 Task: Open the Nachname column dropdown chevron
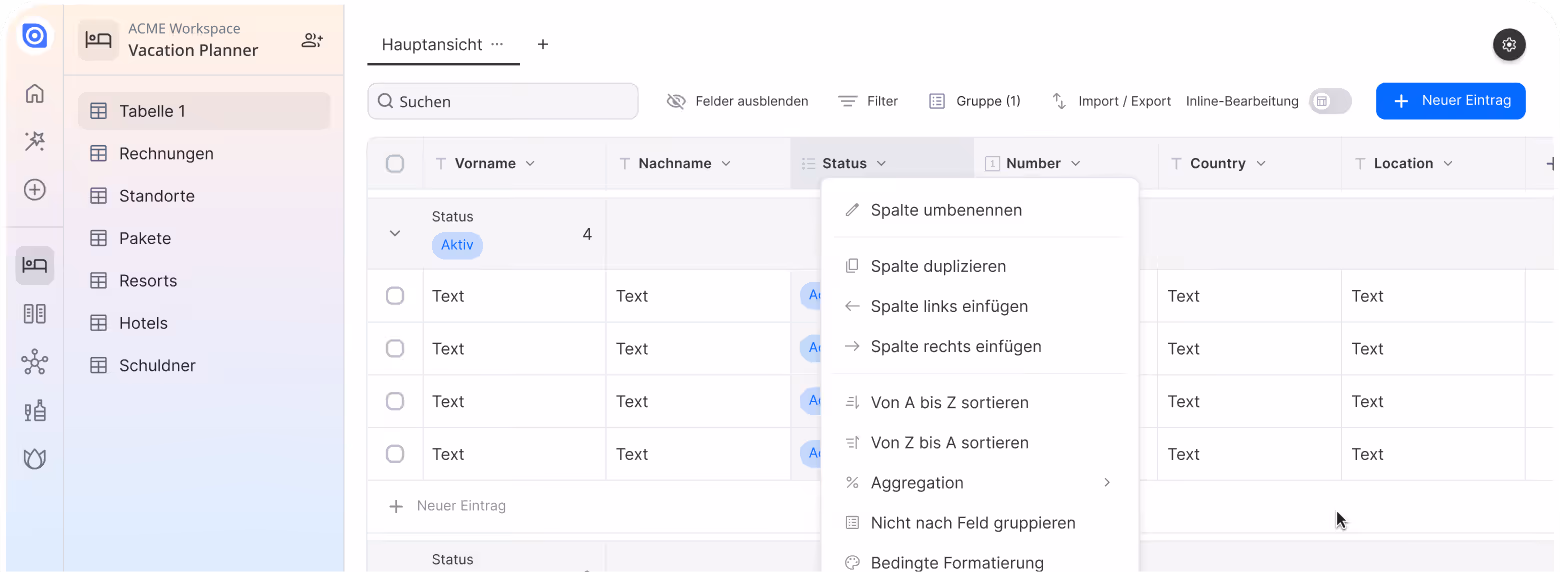[726, 164]
